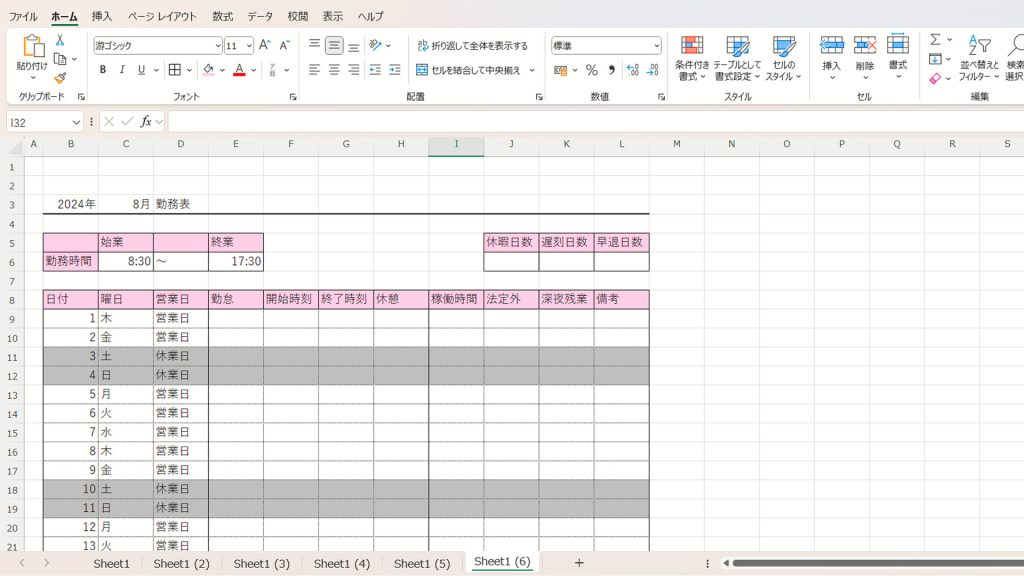Add a new sheet with plus button

click(x=578, y=563)
